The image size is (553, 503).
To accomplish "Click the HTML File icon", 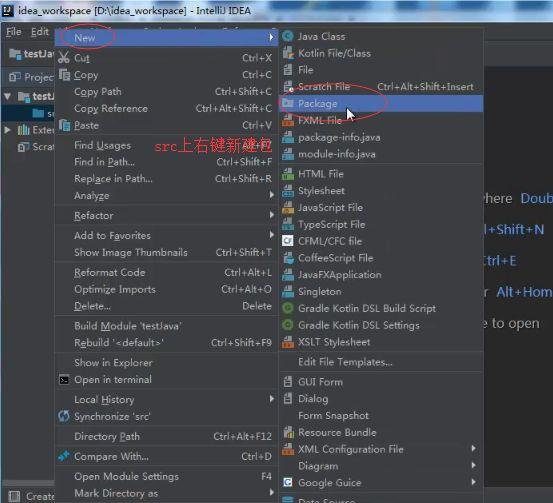I will [288, 174].
